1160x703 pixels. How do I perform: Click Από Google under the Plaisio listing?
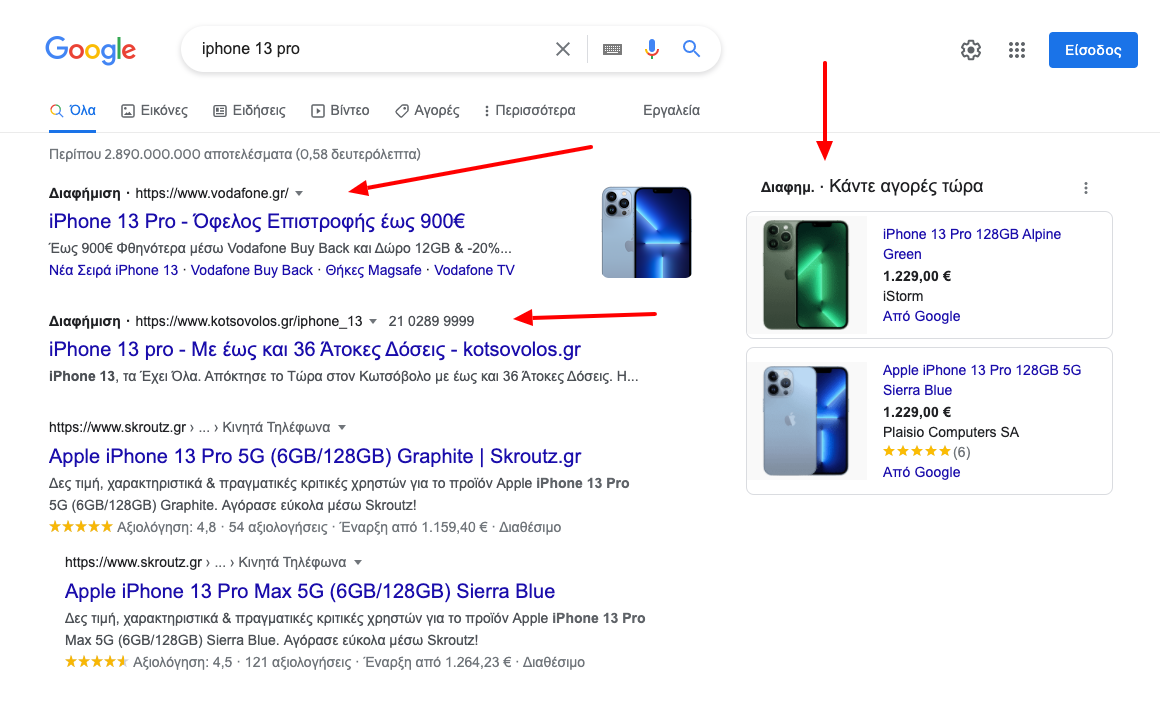[921, 472]
